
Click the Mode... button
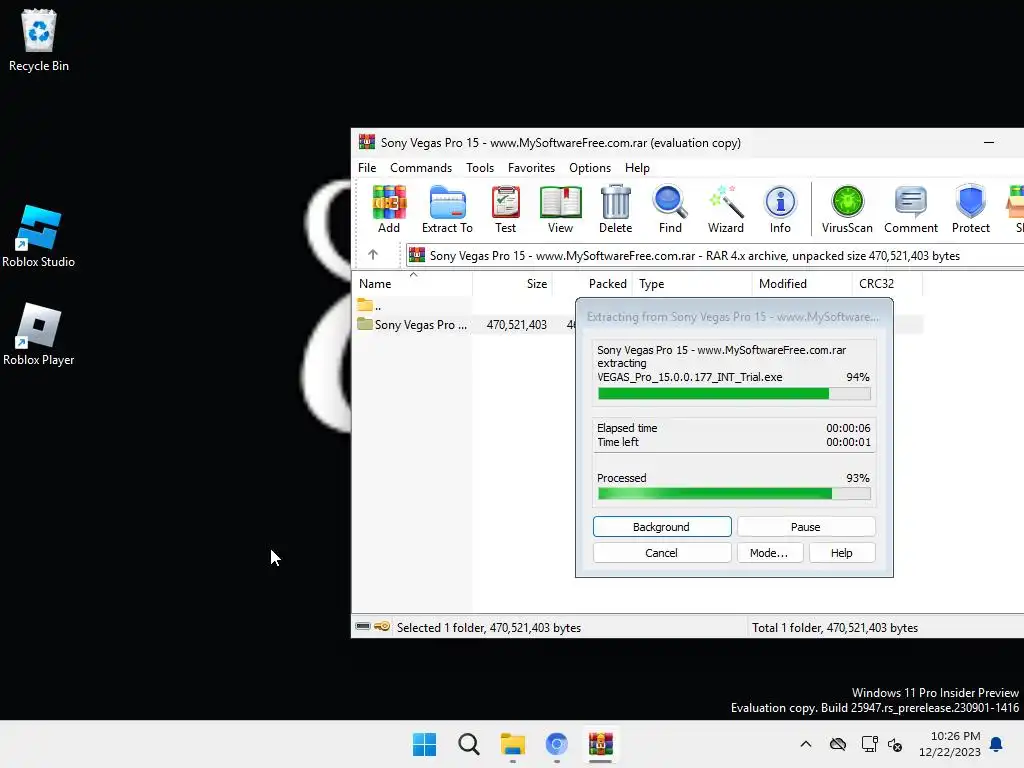click(x=769, y=553)
